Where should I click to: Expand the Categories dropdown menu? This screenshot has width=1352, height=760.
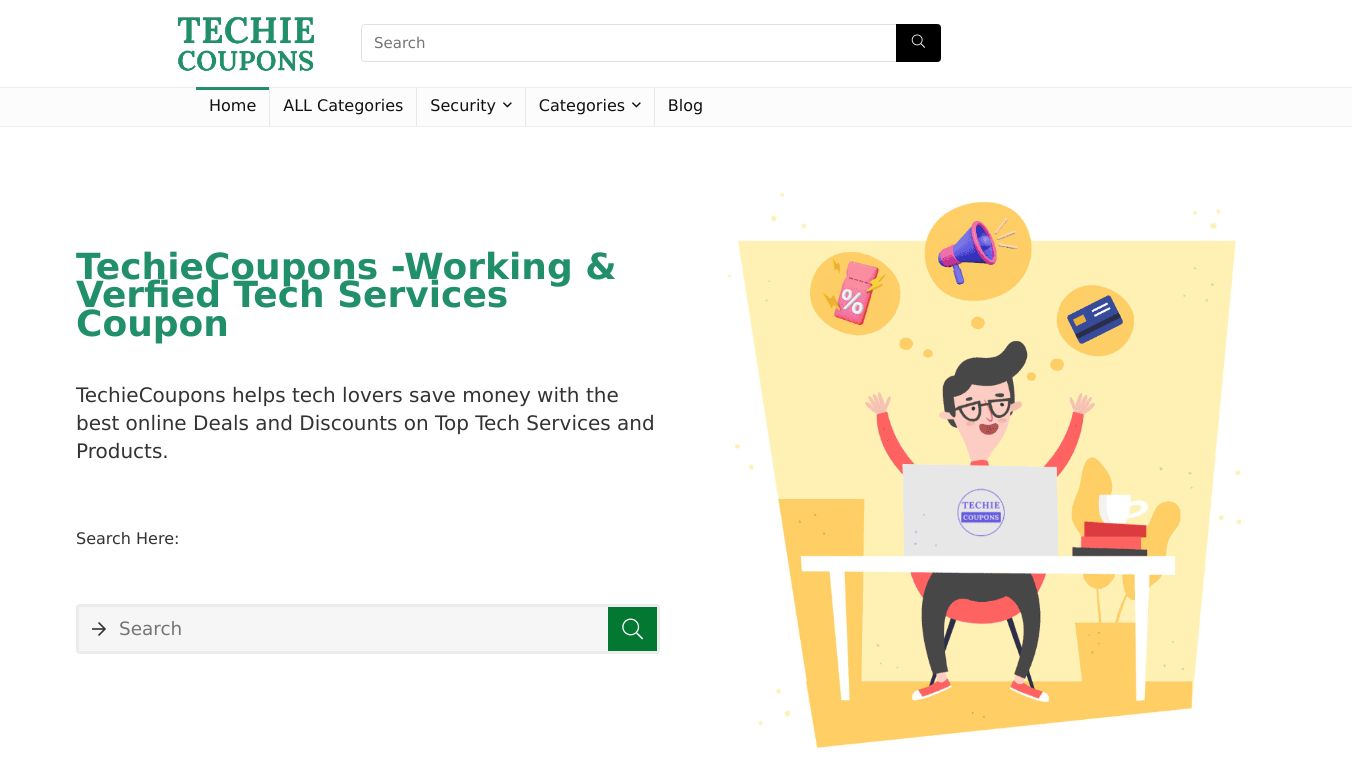click(x=590, y=106)
